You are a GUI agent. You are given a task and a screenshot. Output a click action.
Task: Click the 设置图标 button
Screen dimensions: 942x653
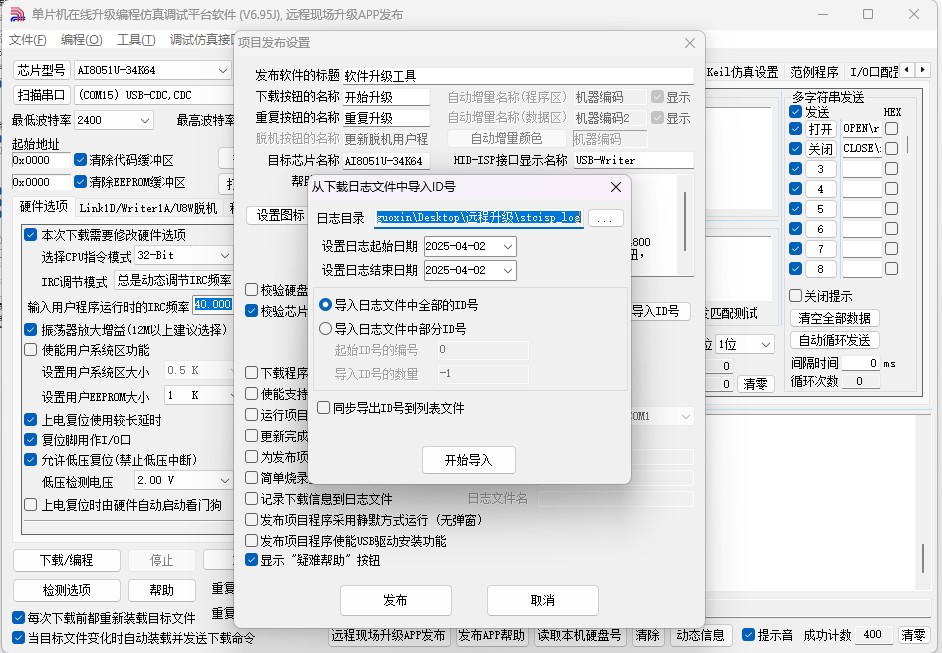point(276,216)
